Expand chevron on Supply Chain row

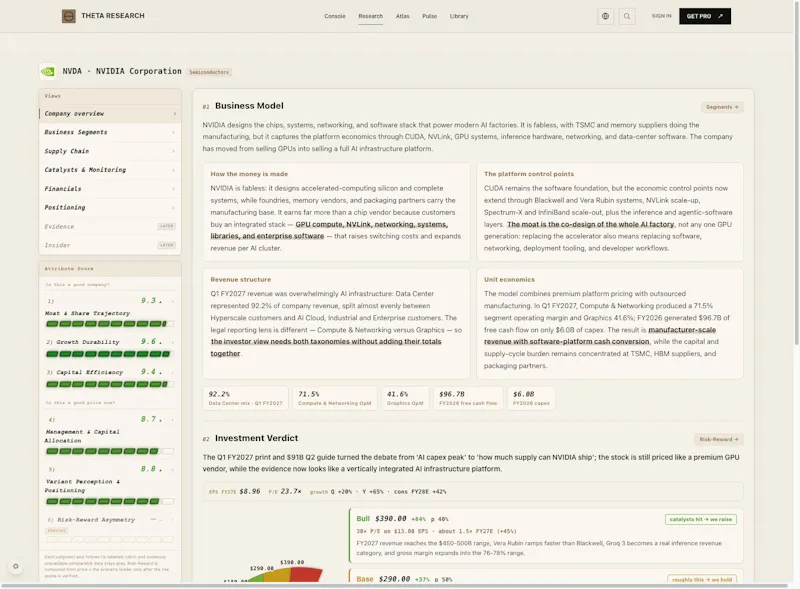click(x=173, y=151)
